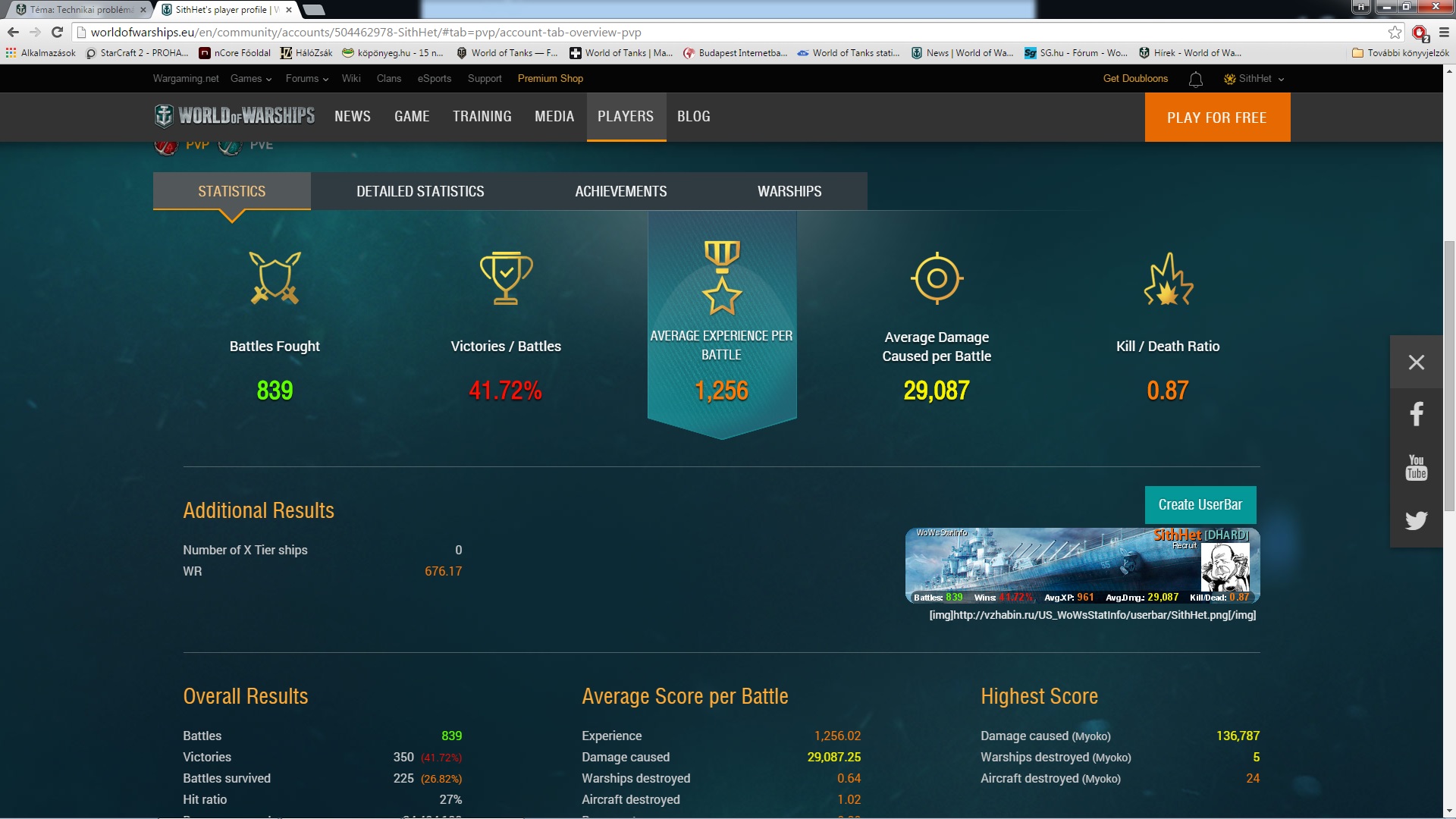1456x819 pixels.
Task: Open the Premium Shop link
Action: click(551, 79)
